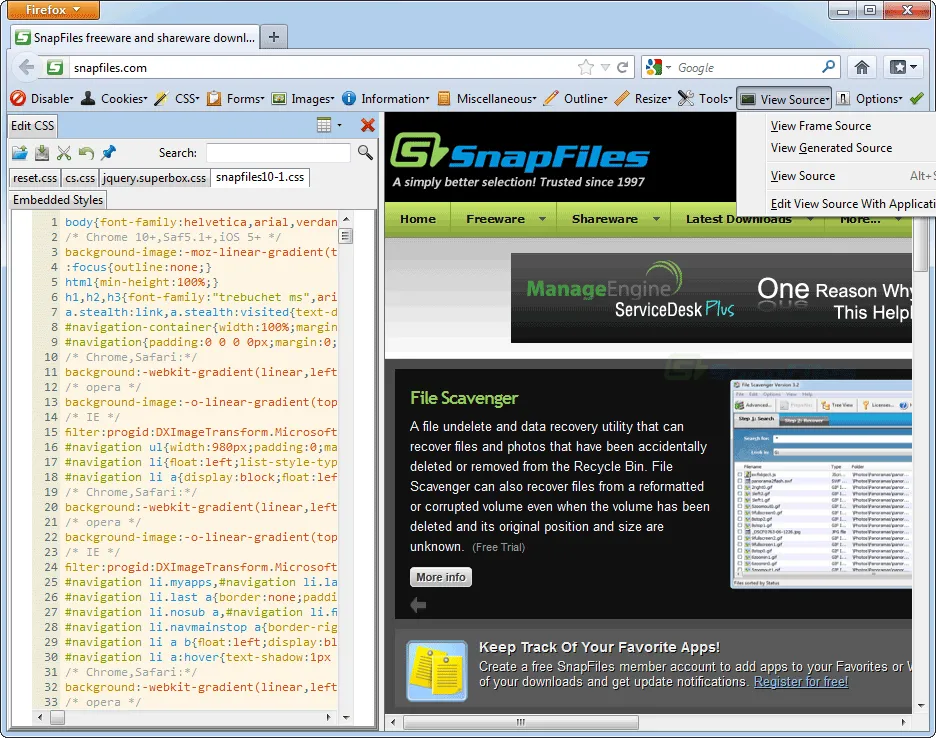The width and height of the screenshot is (936, 738).
Task: Click the browser back arrow button
Action: point(26,67)
